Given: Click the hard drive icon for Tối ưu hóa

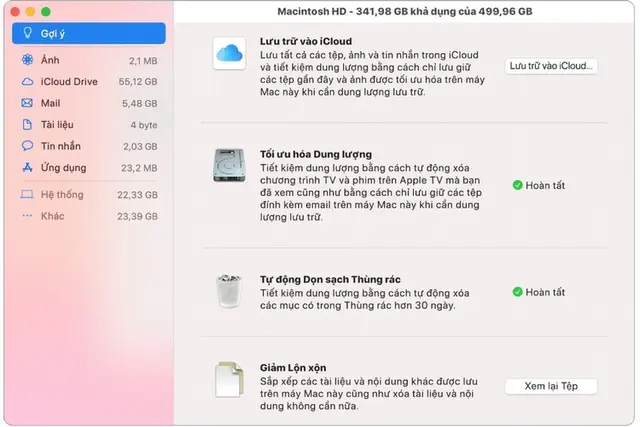Looking at the screenshot, I should (x=229, y=165).
